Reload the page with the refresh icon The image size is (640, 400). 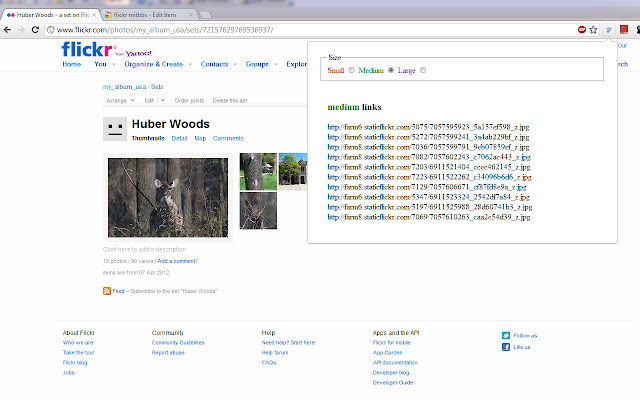point(35,30)
